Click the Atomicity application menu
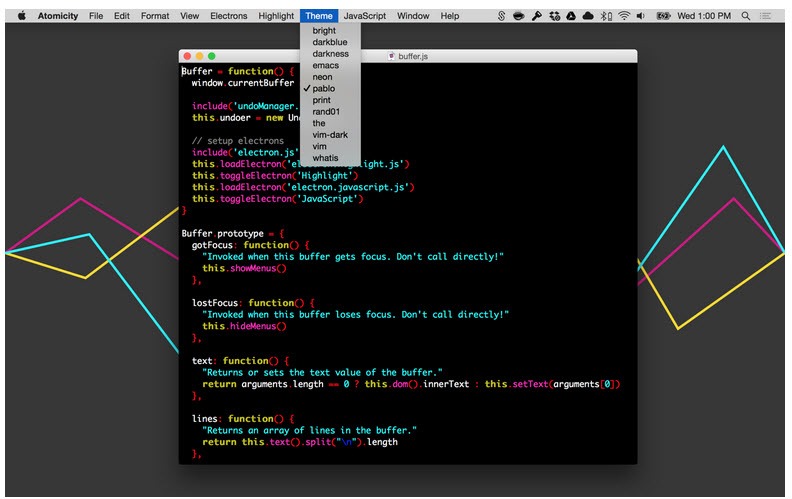 coord(58,16)
